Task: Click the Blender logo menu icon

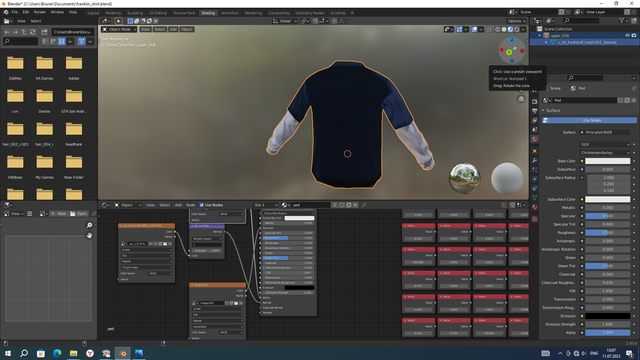Action: click(x=6, y=12)
